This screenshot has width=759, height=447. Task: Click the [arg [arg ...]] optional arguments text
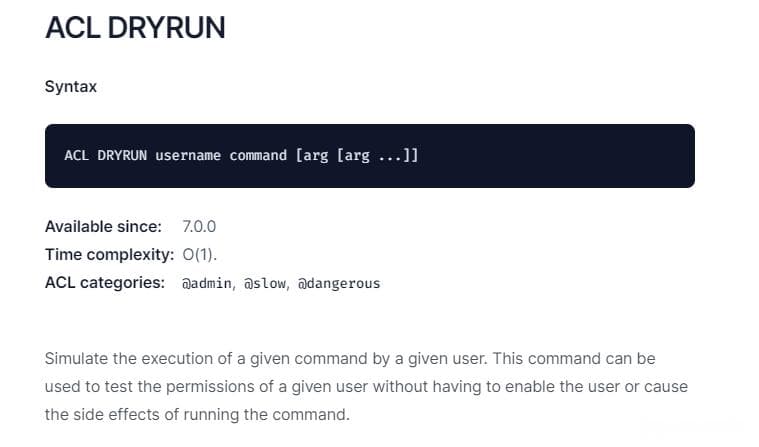click(x=357, y=155)
